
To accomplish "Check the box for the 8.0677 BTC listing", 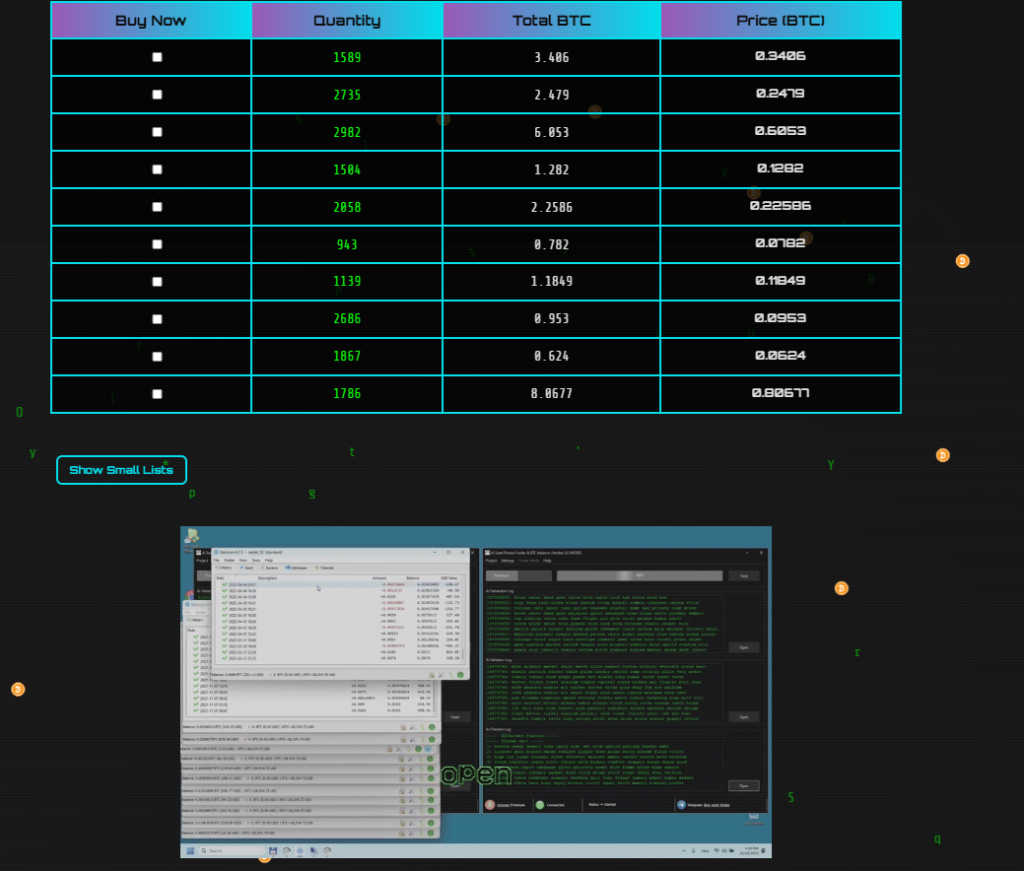I will click(157, 394).
